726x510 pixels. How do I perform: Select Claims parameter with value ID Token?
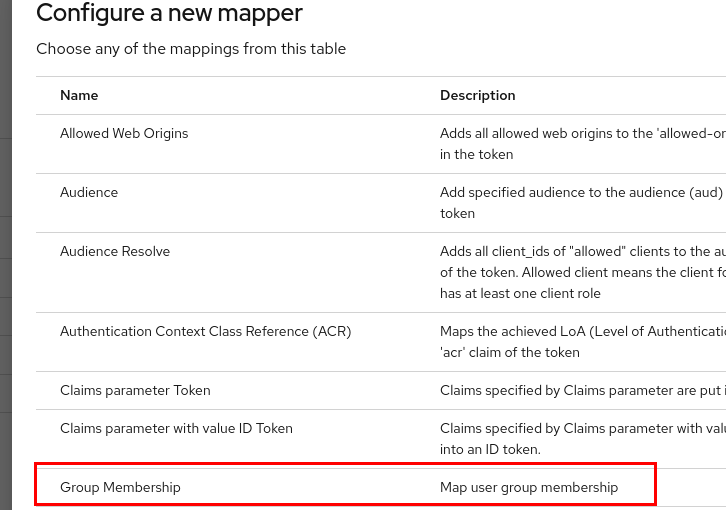click(x=176, y=428)
